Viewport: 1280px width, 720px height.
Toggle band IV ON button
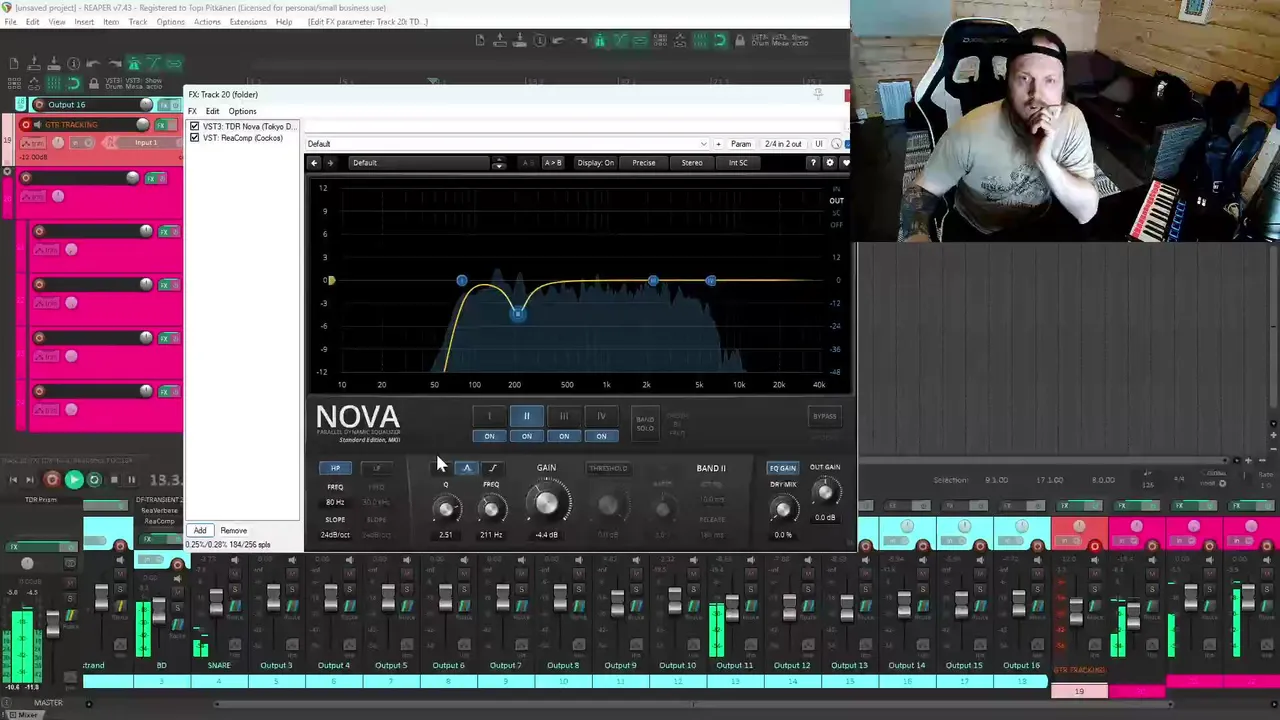coord(601,436)
